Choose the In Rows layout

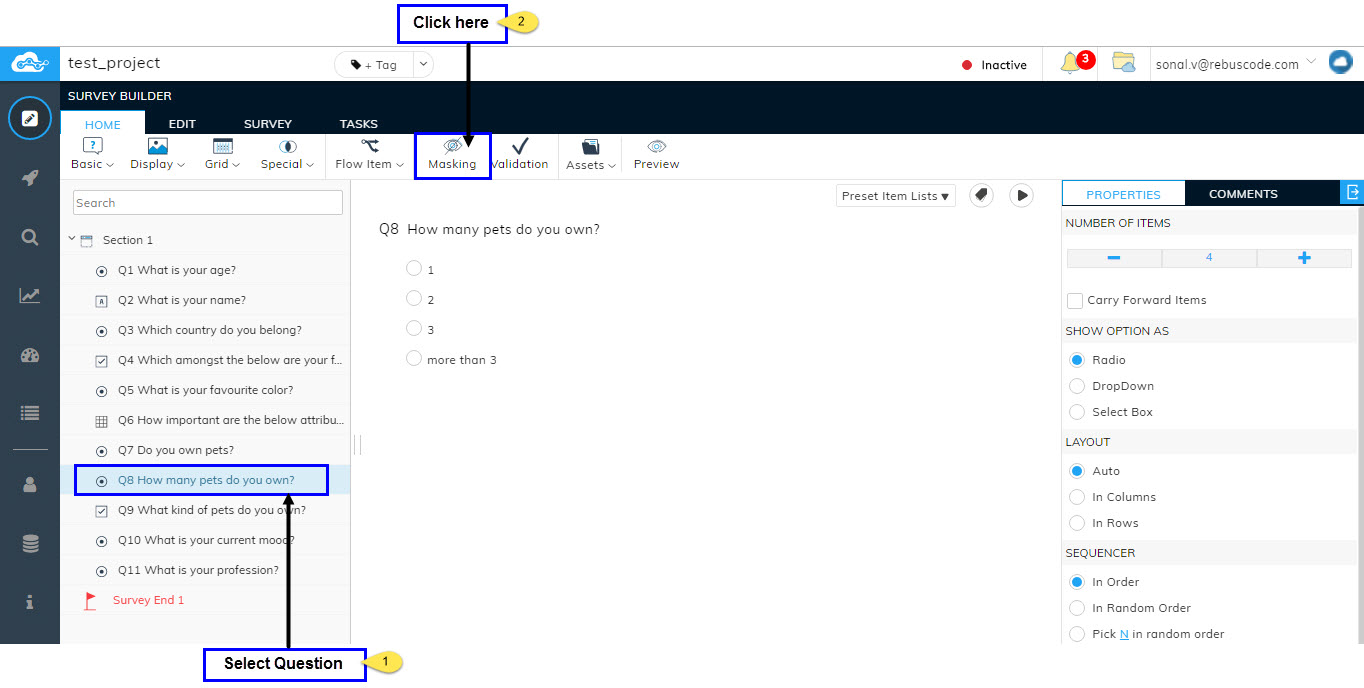(1077, 523)
